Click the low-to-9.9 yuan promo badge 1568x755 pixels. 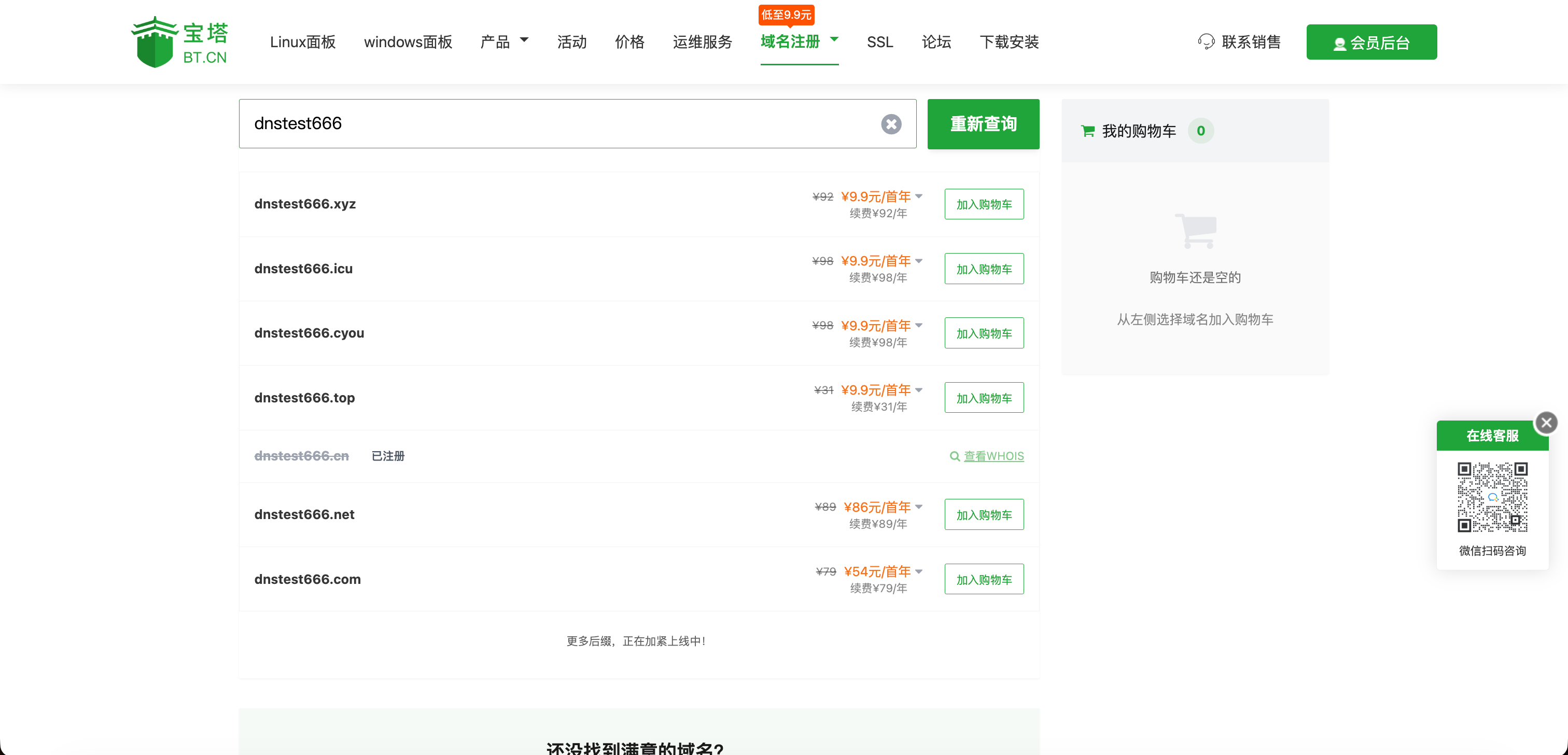(786, 15)
